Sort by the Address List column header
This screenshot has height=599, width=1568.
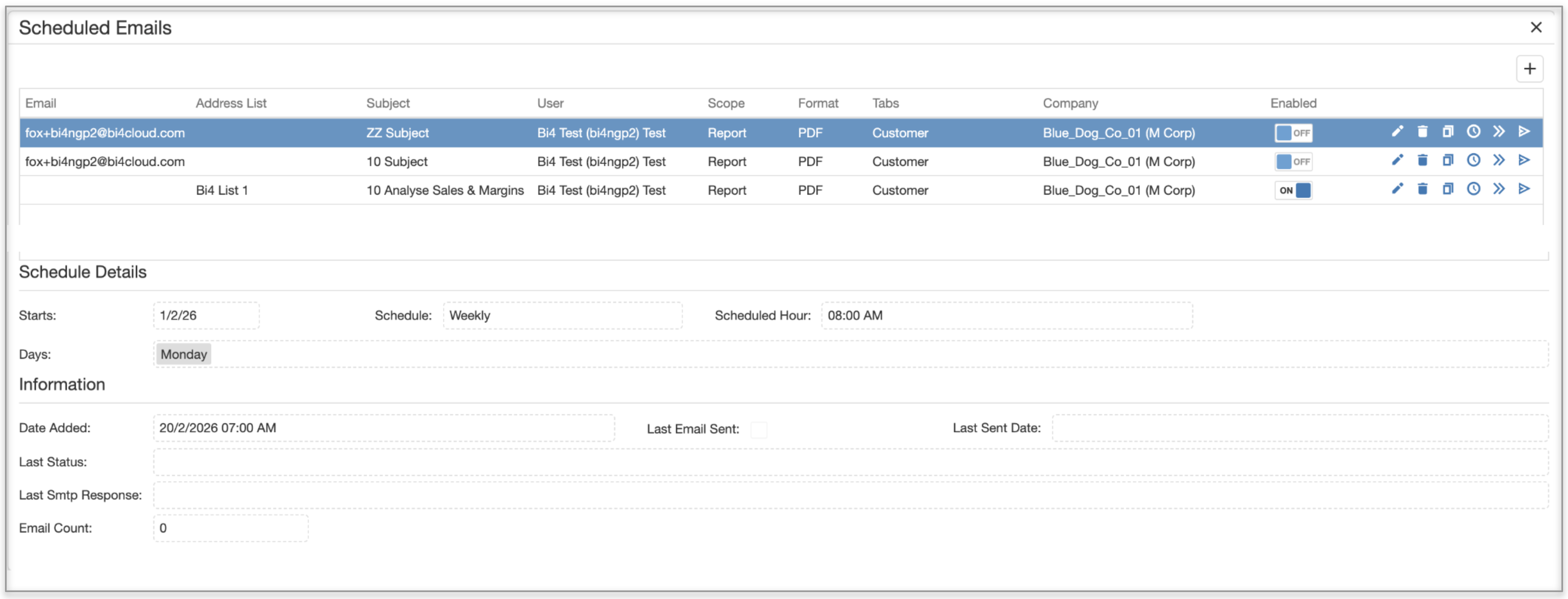231,103
